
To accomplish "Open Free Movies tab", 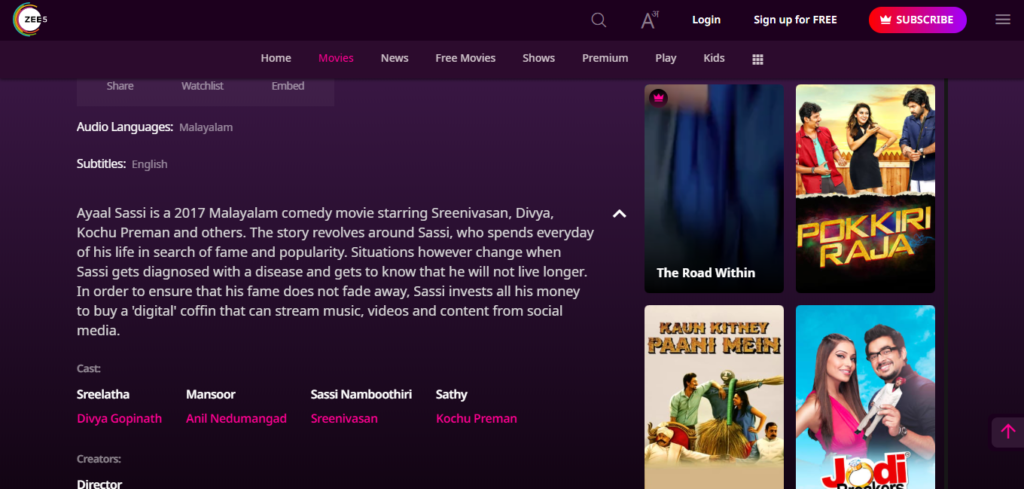I will click(466, 58).
